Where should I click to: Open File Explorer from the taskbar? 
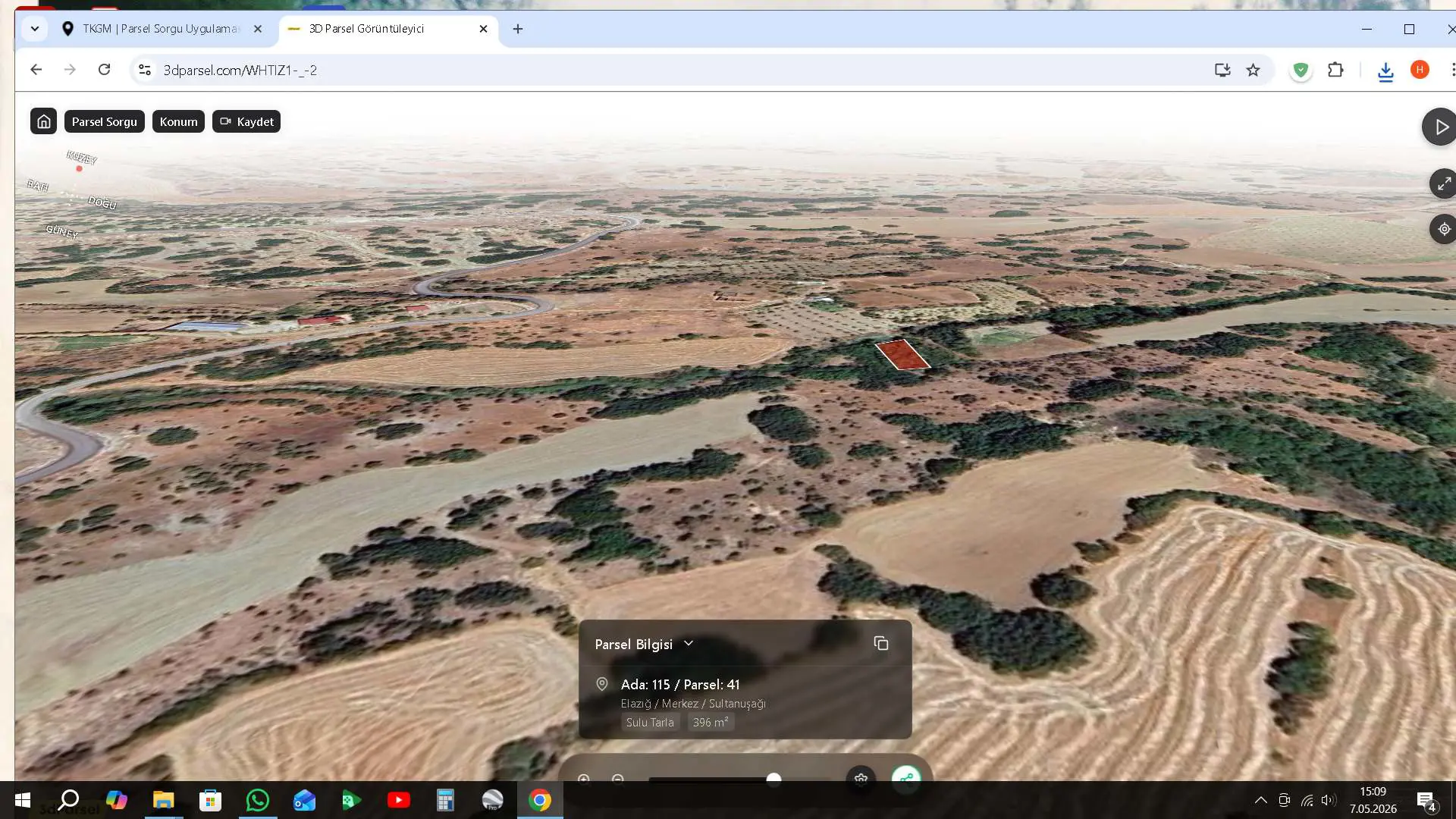[164, 800]
